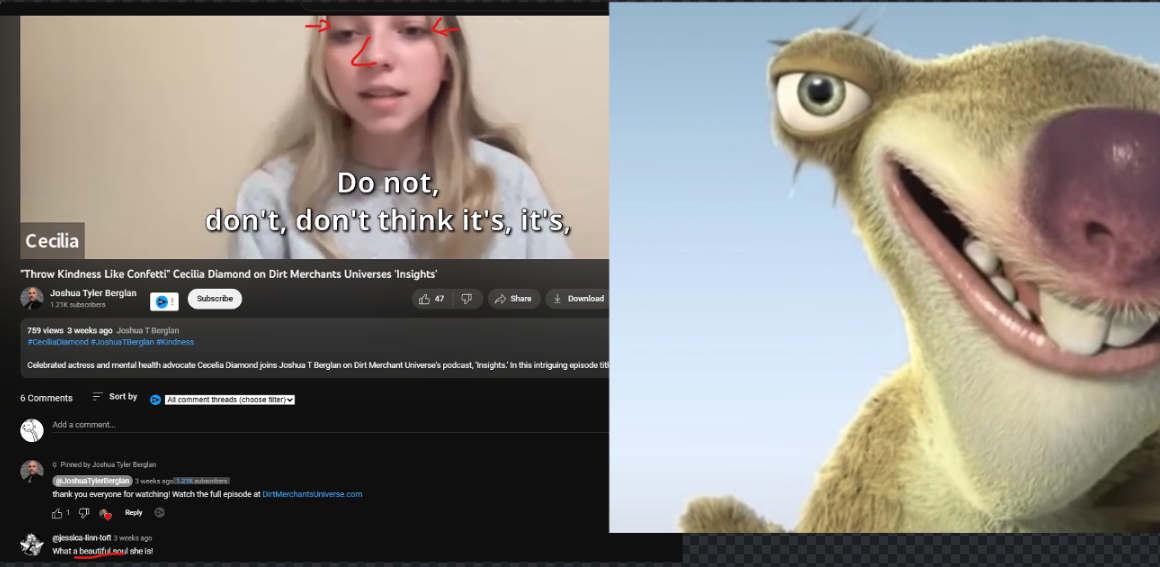Click the '3 weeks ago' timestamp on jessica's comment
This screenshot has height=567, width=1160.
(x=133, y=538)
